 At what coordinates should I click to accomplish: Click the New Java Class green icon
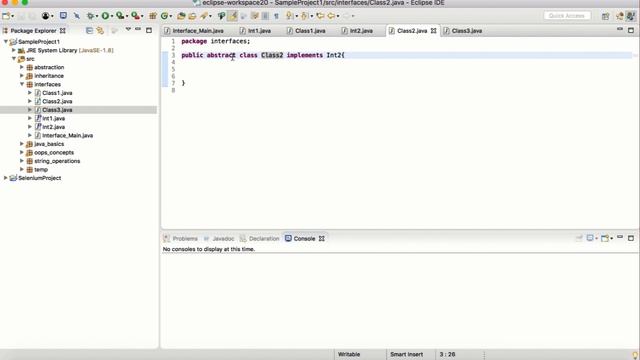click(164, 16)
